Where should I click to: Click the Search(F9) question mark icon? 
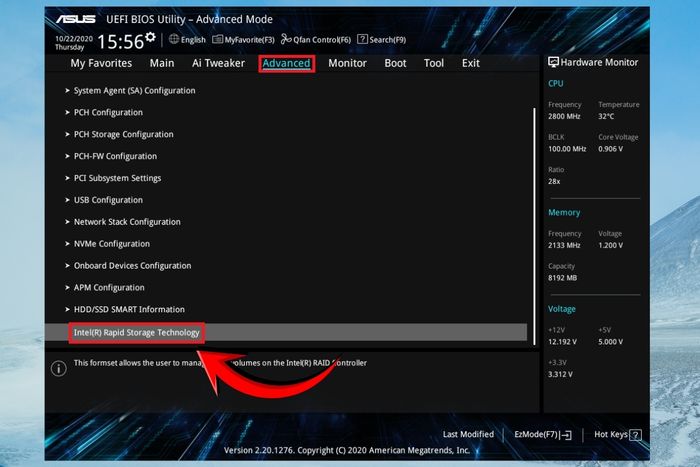click(x=362, y=39)
